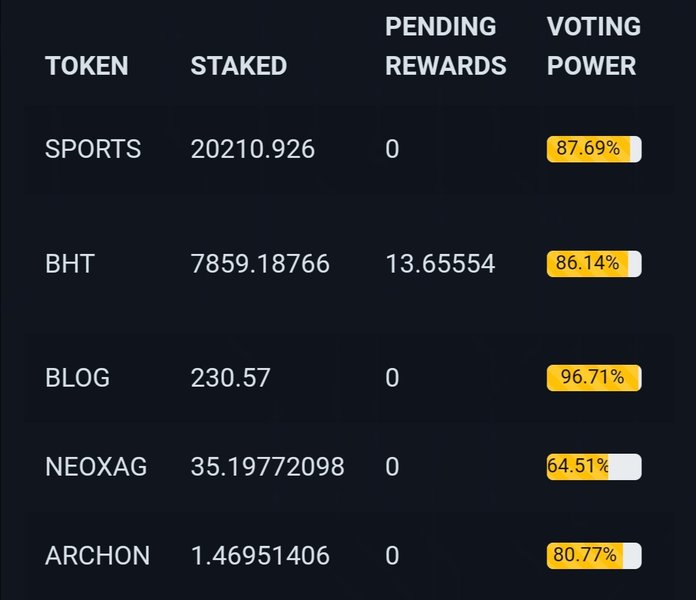Screen dimensions: 696x600
Task: Select the BHT token name
Action: click(70, 264)
